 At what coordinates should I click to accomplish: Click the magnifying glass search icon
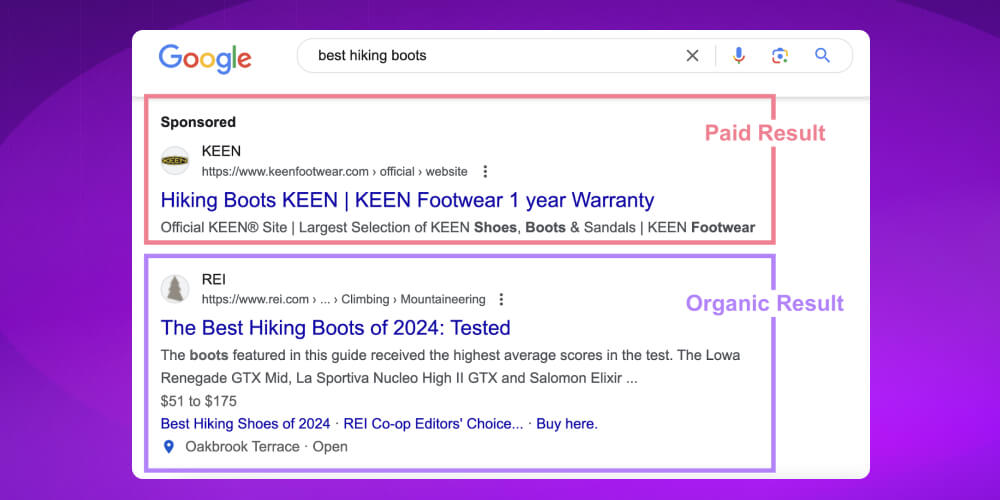click(822, 55)
